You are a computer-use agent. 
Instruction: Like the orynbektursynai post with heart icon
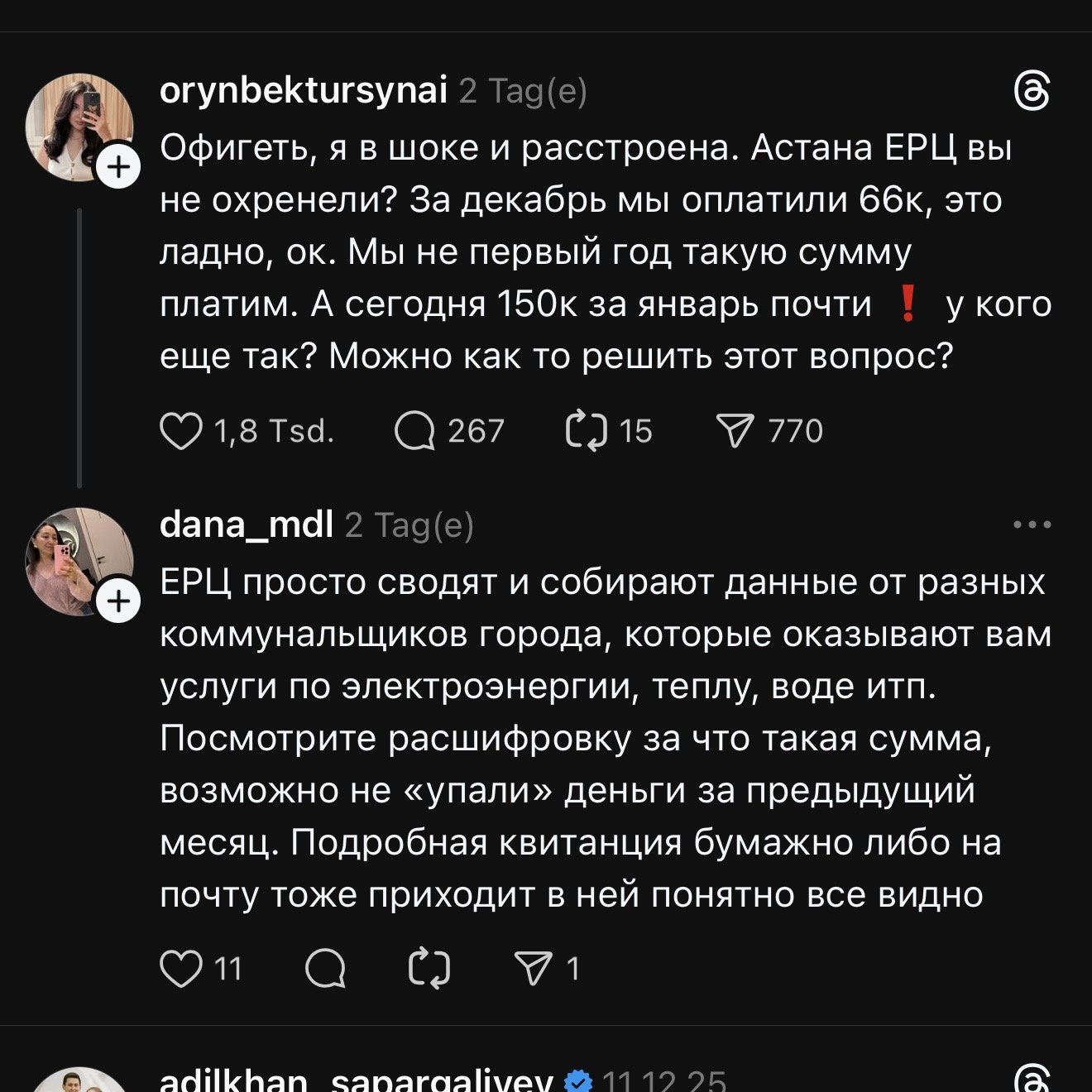pos(181,431)
